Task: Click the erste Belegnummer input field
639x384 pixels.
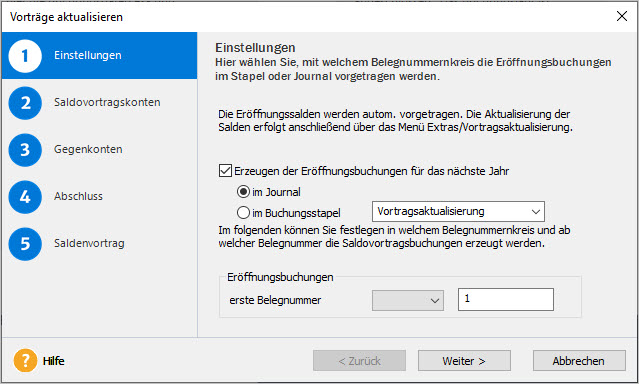Action: pyautogui.click(x=506, y=299)
